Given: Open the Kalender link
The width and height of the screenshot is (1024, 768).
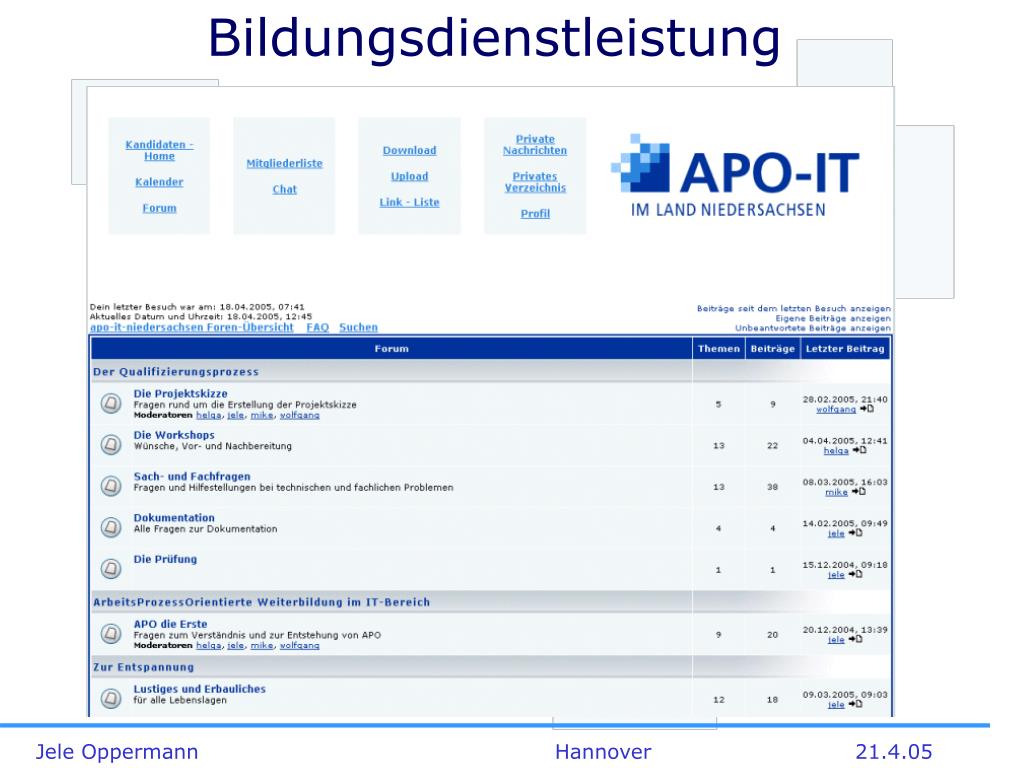Looking at the screenshot, I should click(x=159, y=182).
